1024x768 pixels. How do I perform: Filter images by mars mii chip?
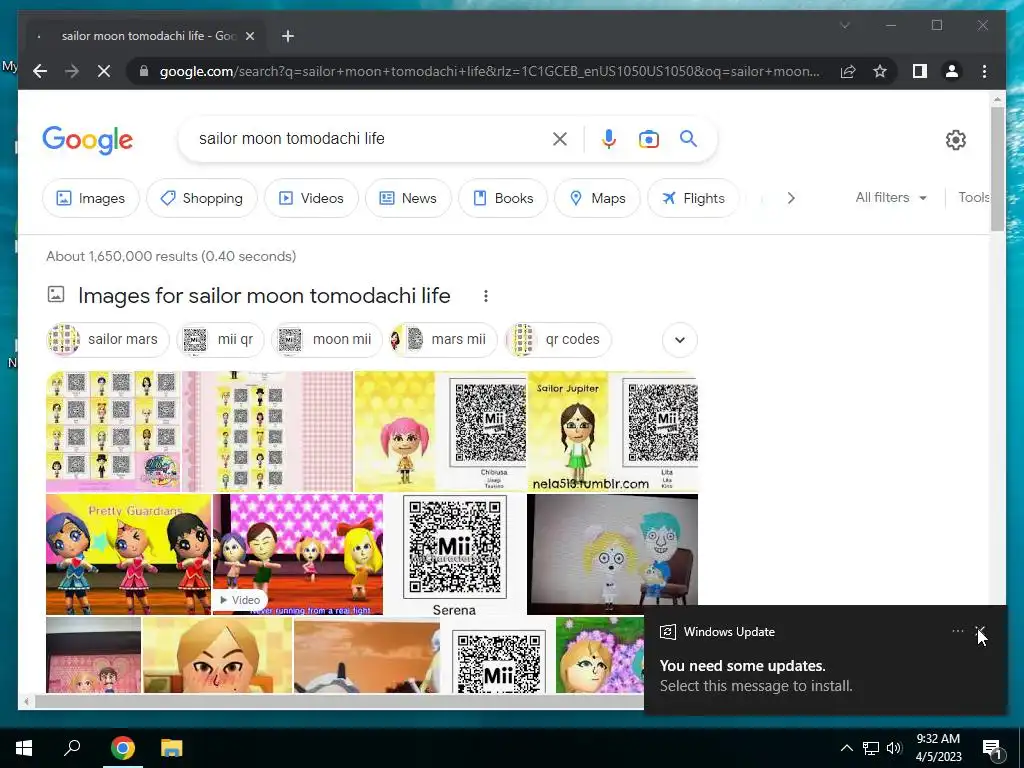(x=443, y=340)
